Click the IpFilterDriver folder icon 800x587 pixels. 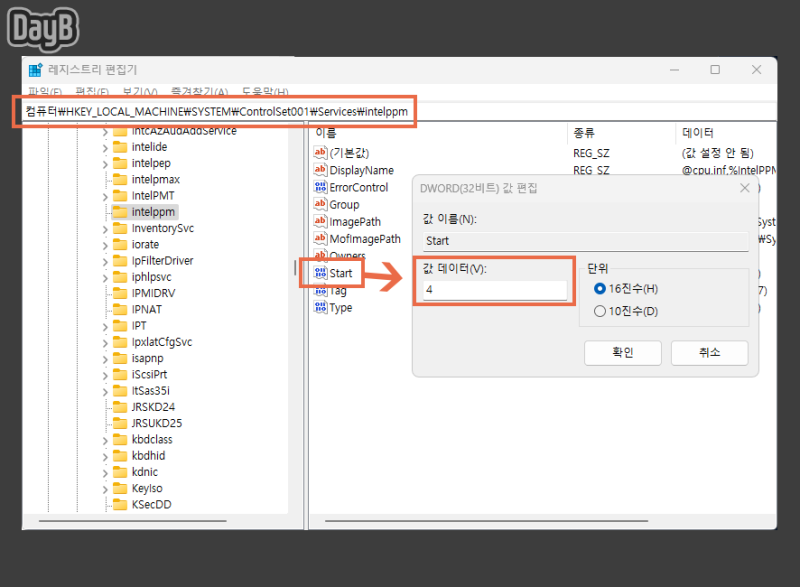pos(120,261)
